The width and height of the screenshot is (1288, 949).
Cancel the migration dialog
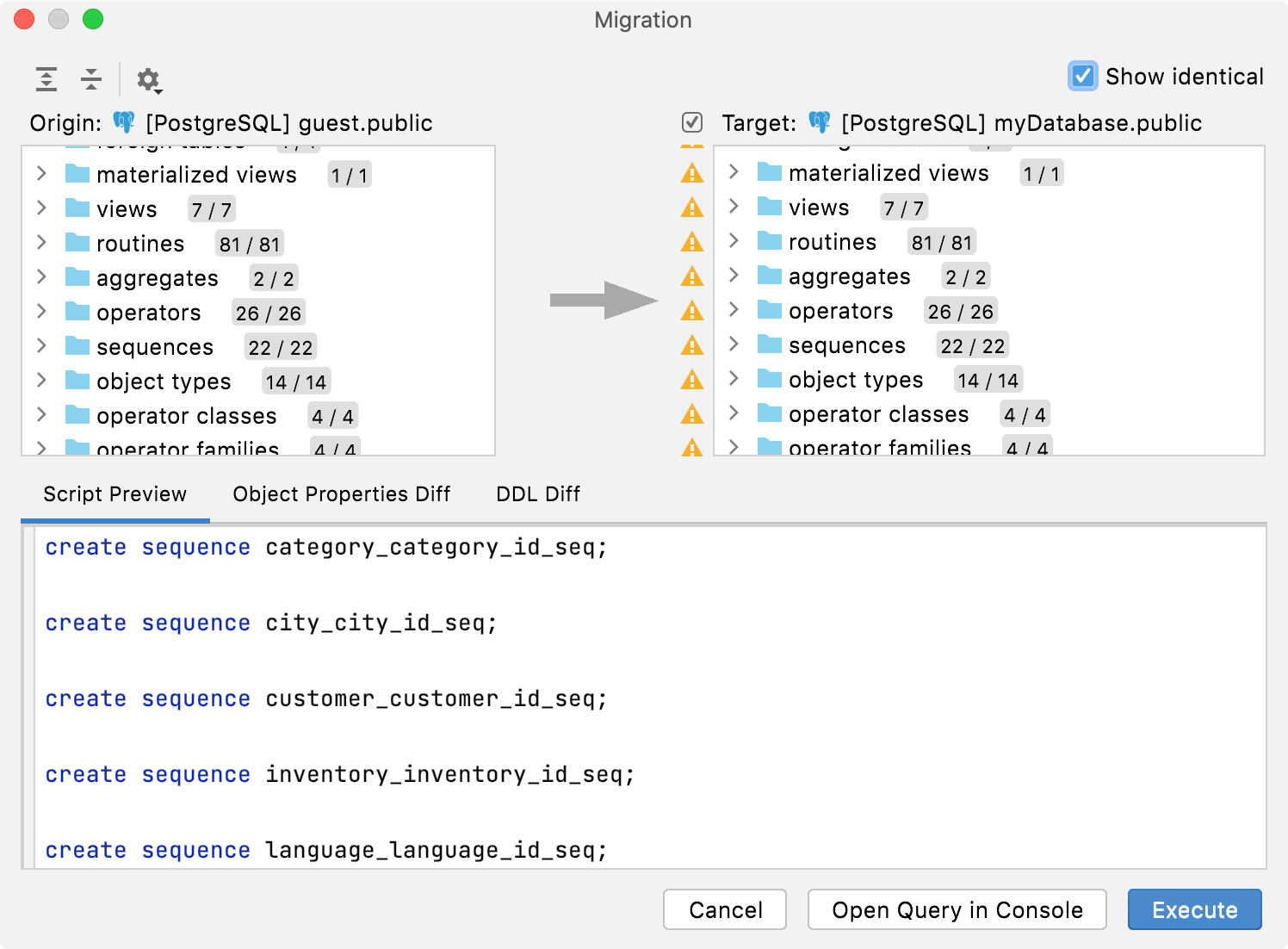click(725, 910)
